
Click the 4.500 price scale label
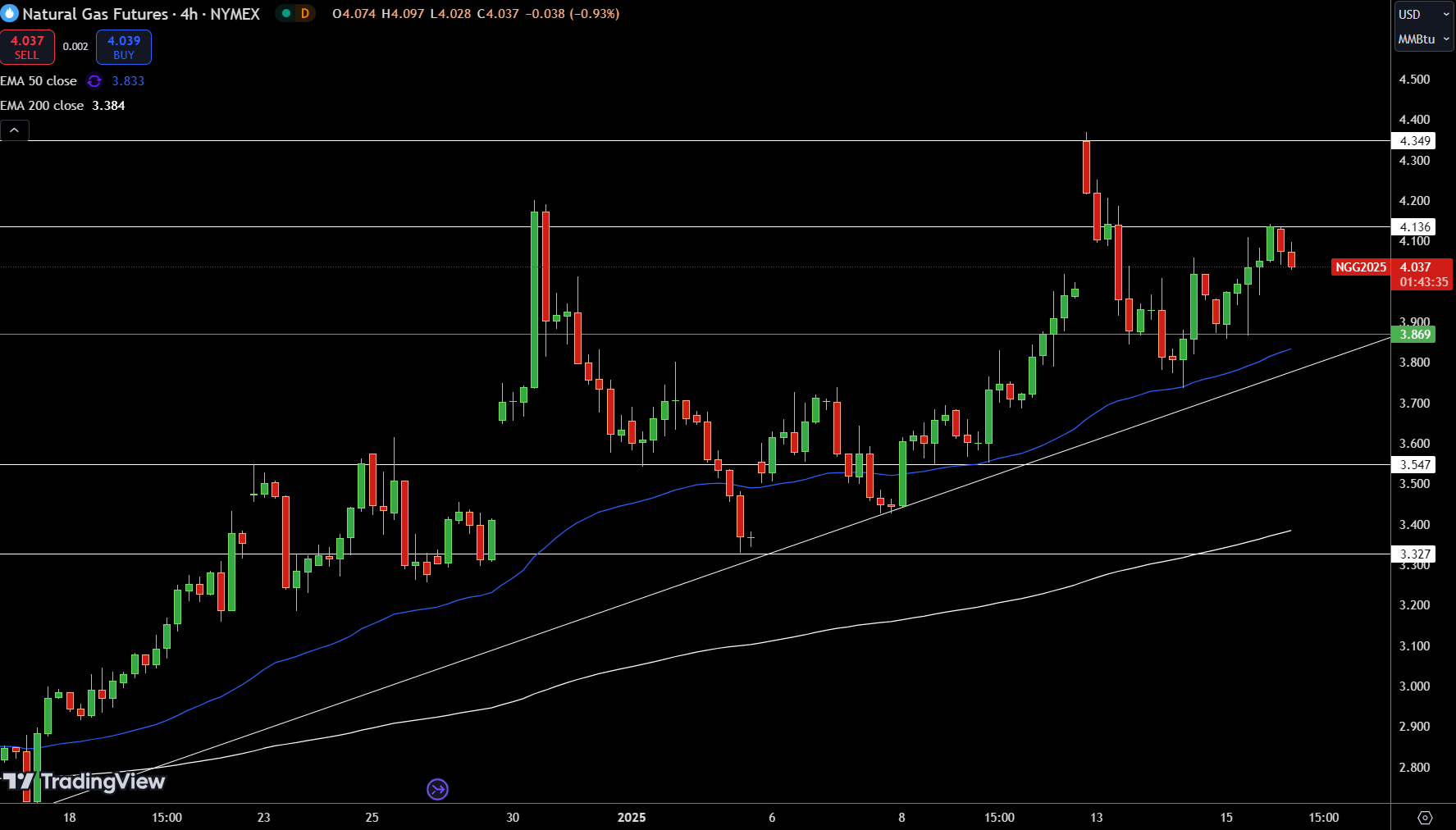(x=1414, y=80)
